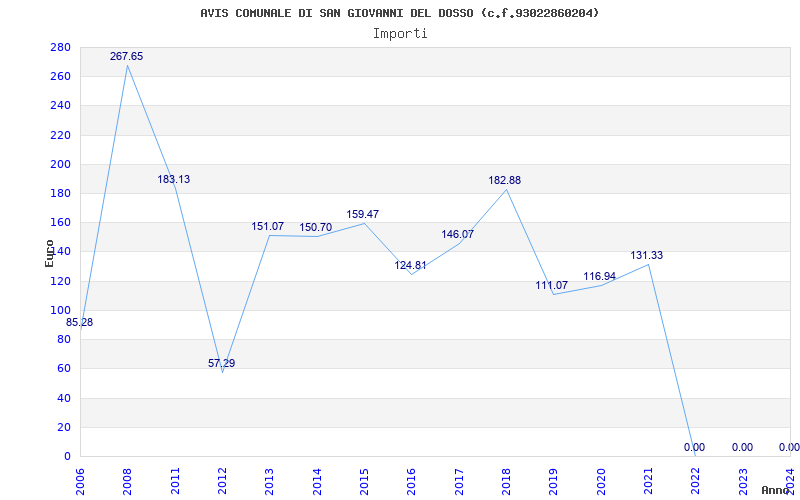Click the 111.07 value label
Image resolution: width=800 pixels, height=500 pixels.
(552, 285)
